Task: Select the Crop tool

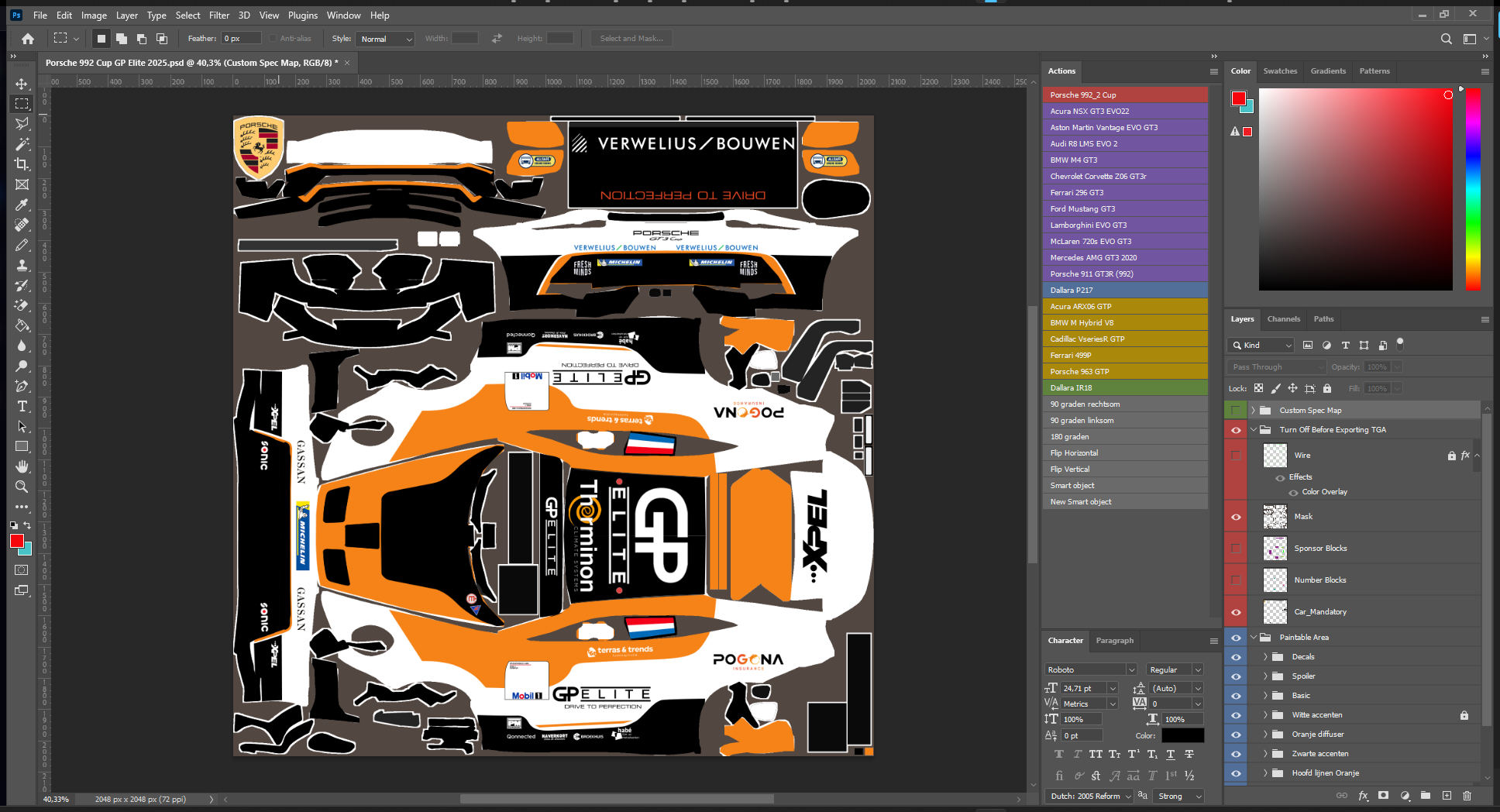Action: point(22,164)
